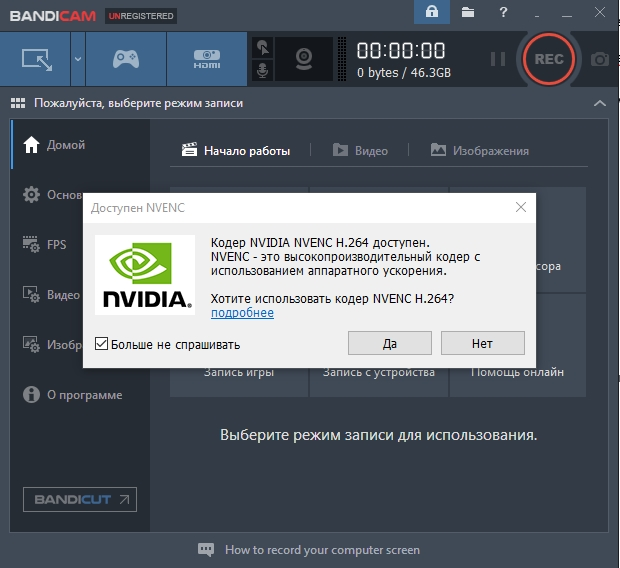Take screenshot with camera icon
This screenshot has width=620, height=568.
click(x=599, y=60)
